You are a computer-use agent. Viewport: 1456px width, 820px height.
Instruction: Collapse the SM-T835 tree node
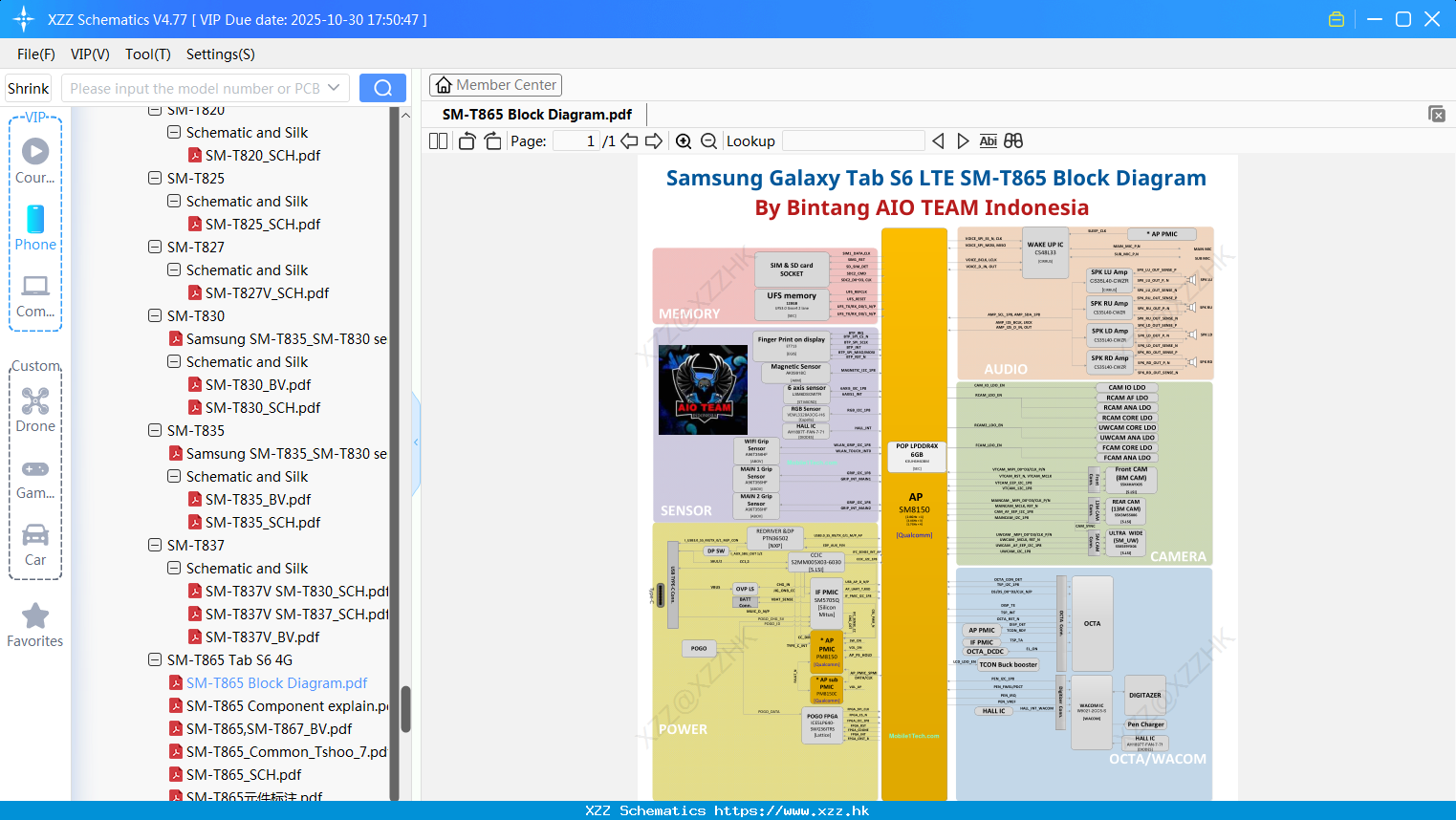click(155, 430)
